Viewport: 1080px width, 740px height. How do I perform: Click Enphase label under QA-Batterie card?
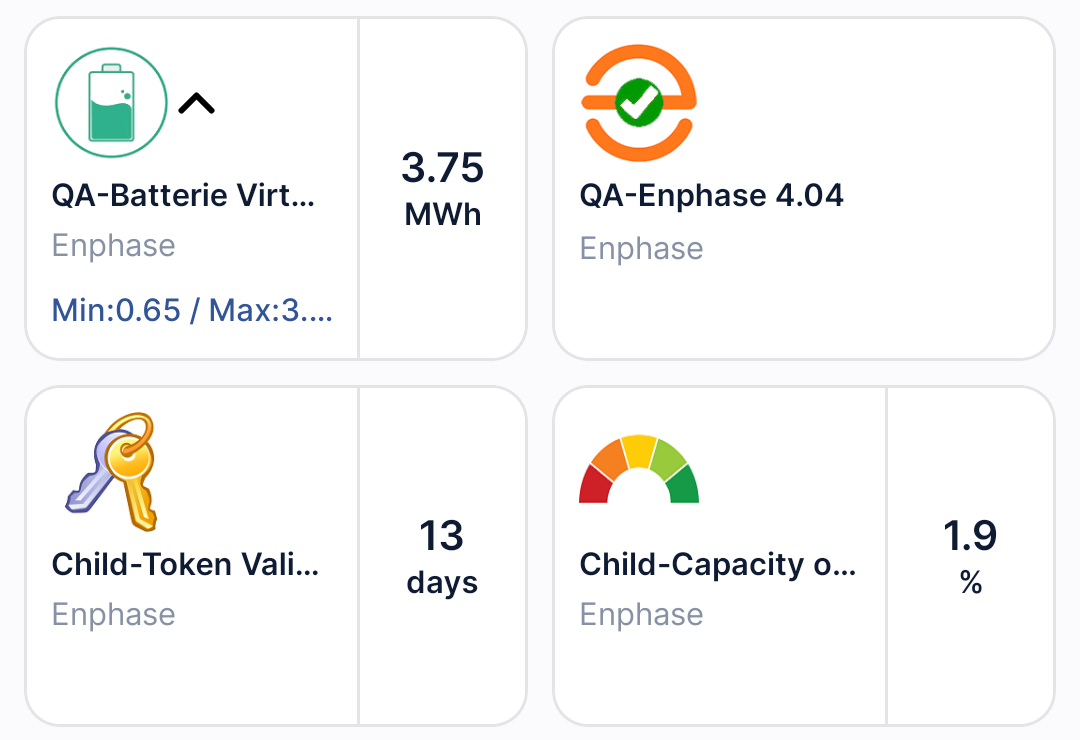[x=113, y=245]
